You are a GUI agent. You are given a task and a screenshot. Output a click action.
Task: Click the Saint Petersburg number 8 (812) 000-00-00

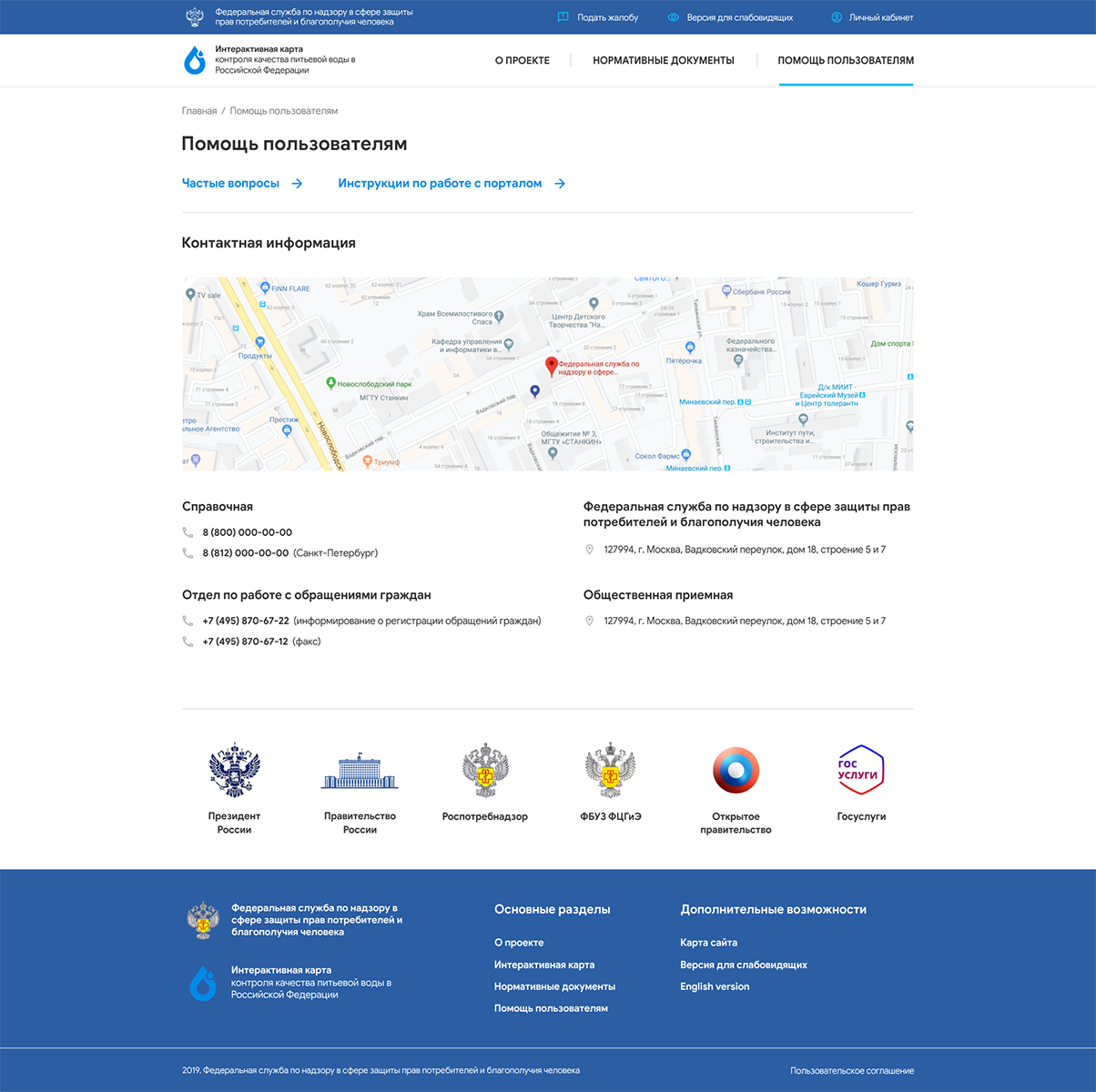[246, 553]
